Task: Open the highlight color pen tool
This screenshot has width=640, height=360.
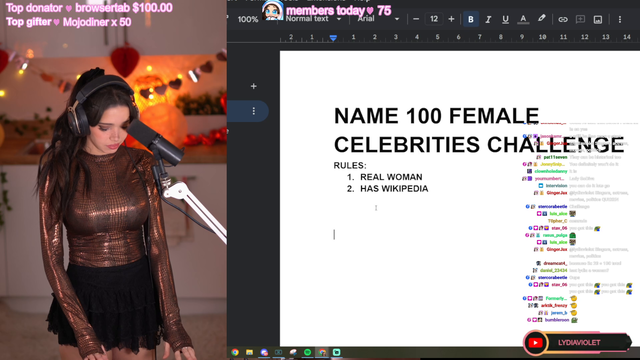Action: coord(541,19)
